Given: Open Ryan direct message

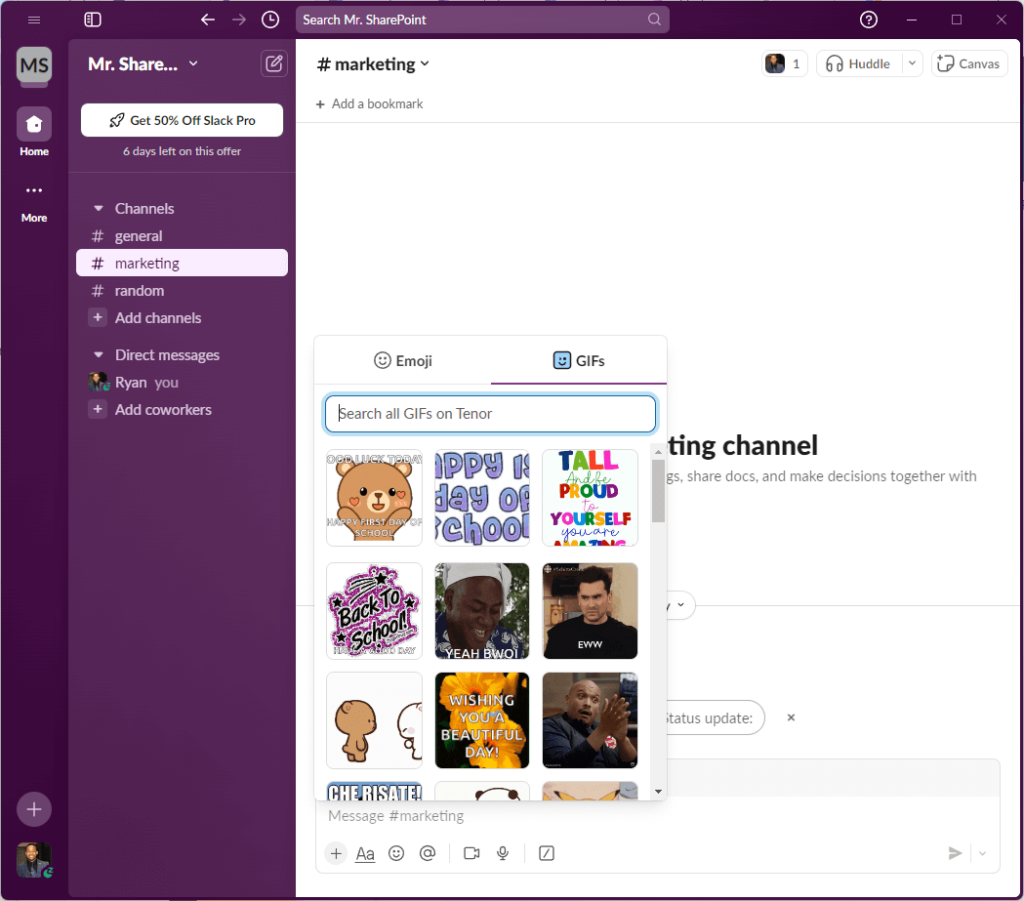Looking at the screenshot, I should click(x=182, y=383).
